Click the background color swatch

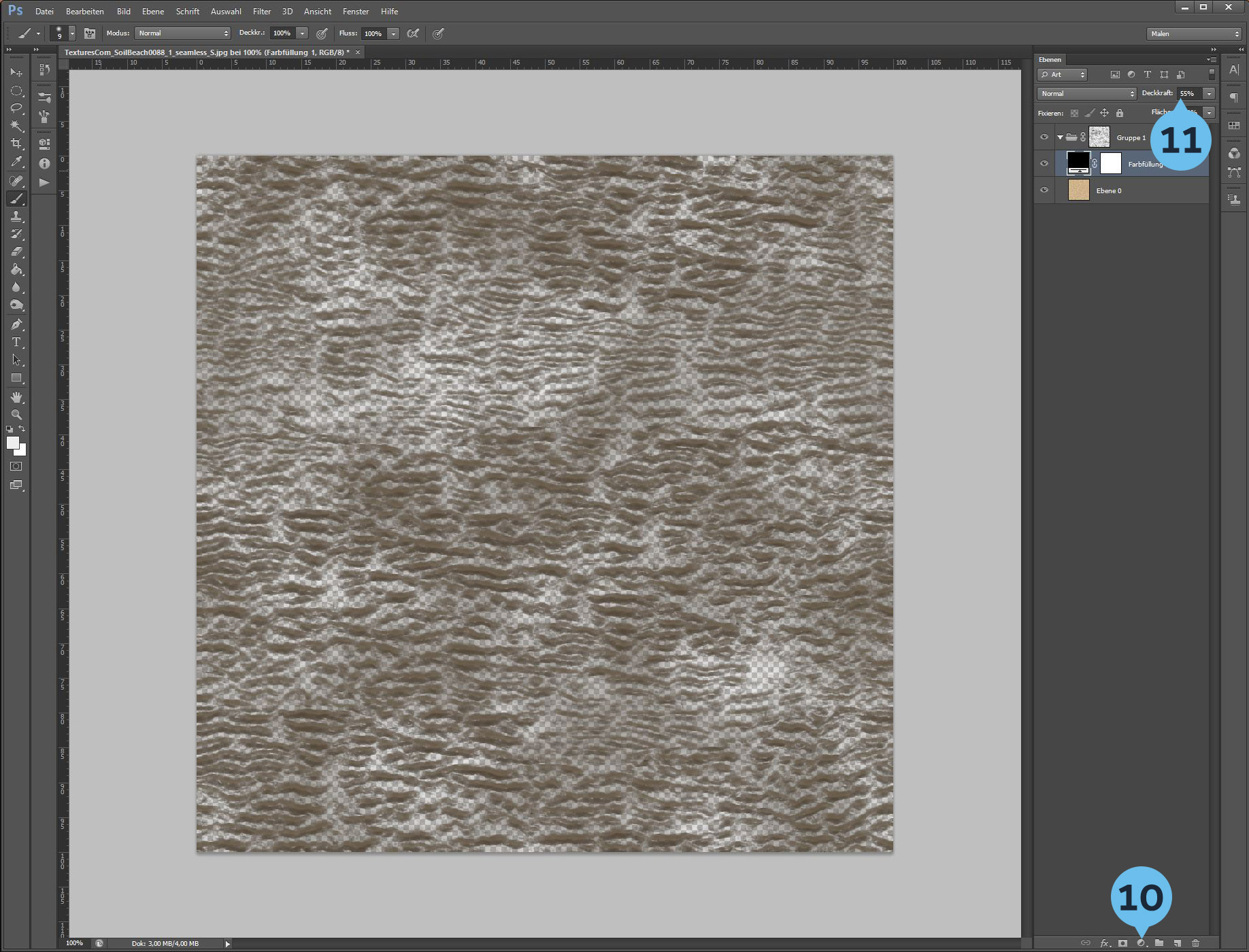coord(22,451)
